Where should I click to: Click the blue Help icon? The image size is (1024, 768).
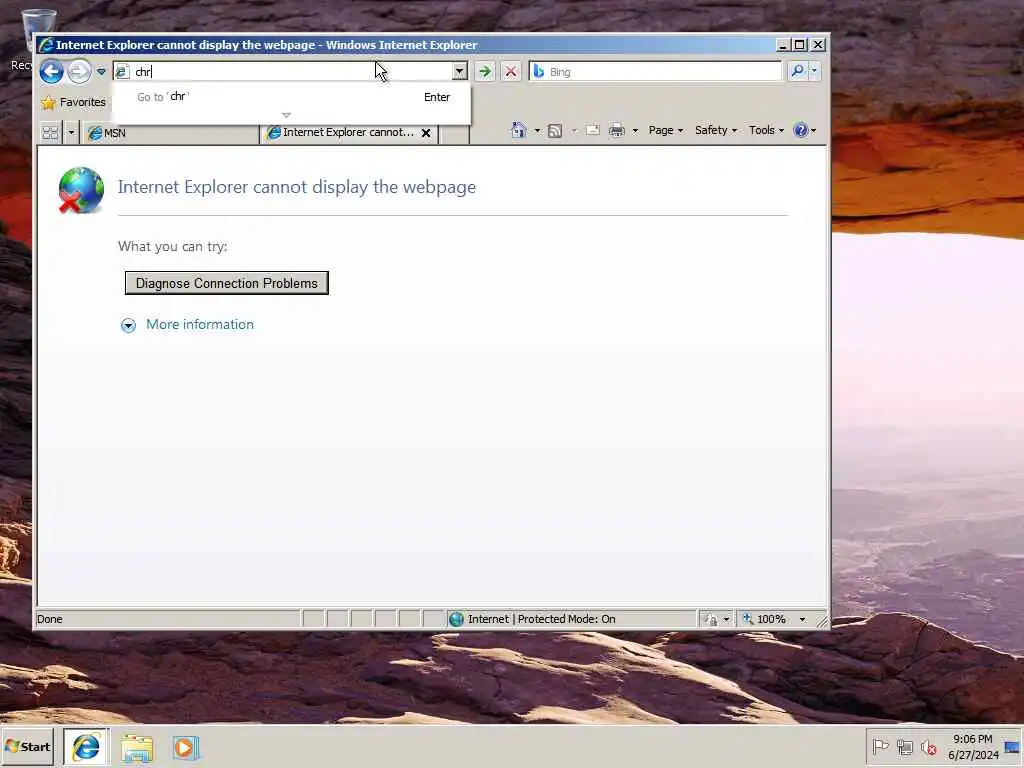tap(800, 130)
